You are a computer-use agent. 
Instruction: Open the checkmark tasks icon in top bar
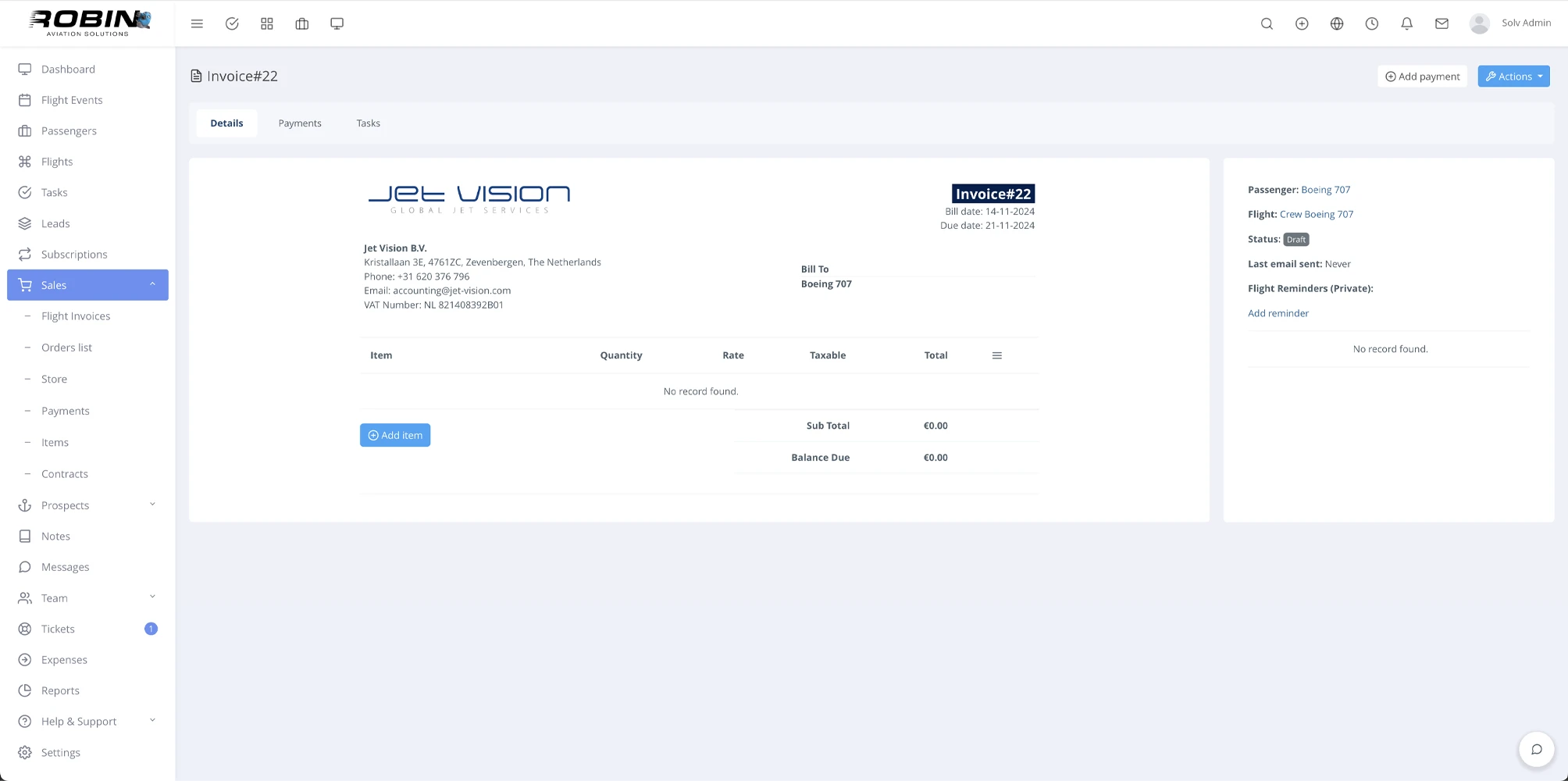pyautogui.click(x=232, y=23)
